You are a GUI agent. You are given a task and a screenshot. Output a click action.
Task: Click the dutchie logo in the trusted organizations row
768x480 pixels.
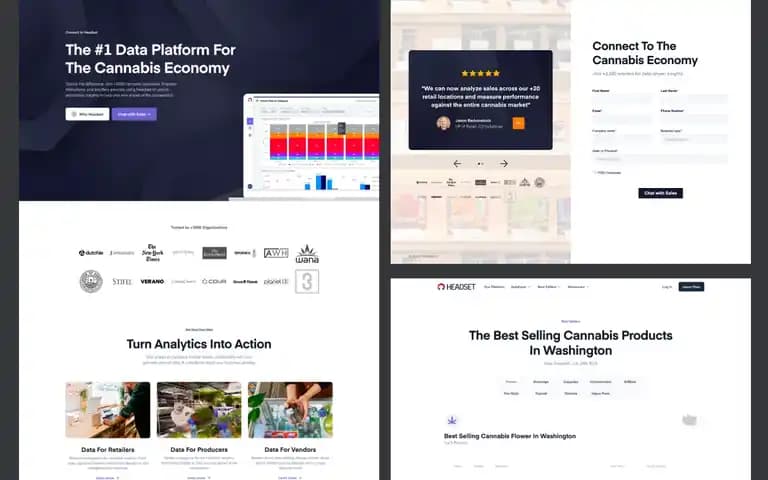(x=91, y=253)
